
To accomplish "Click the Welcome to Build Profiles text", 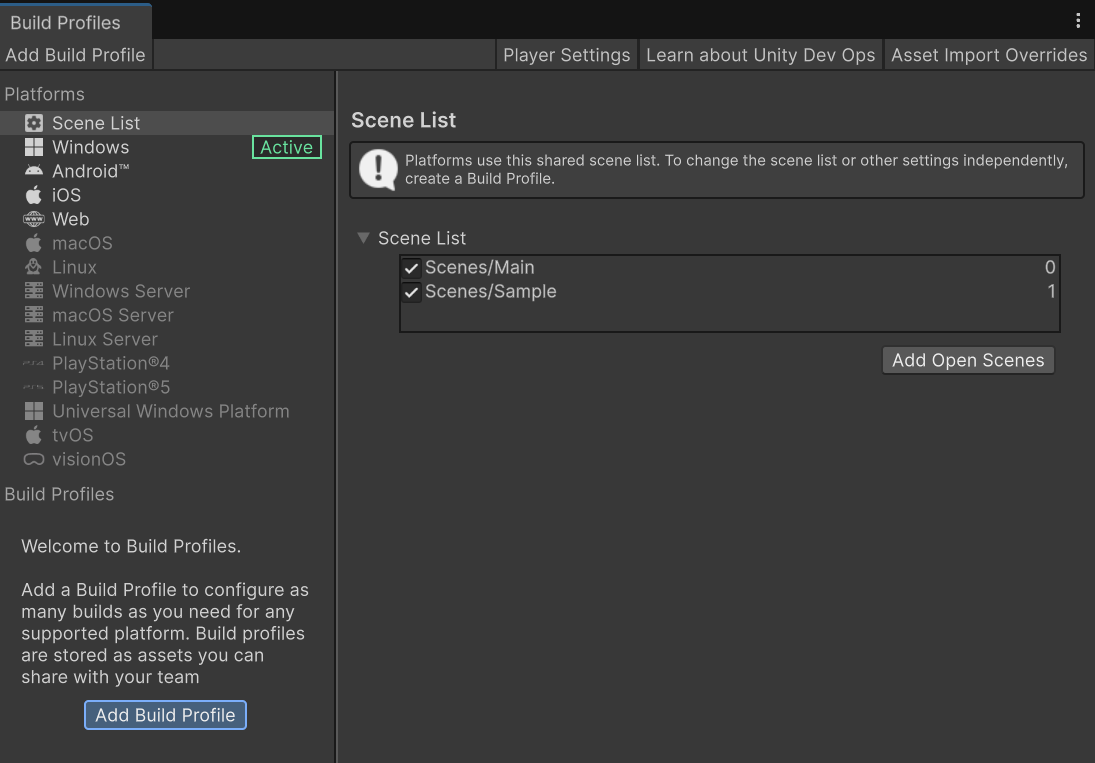I will [x=131, y=546].
